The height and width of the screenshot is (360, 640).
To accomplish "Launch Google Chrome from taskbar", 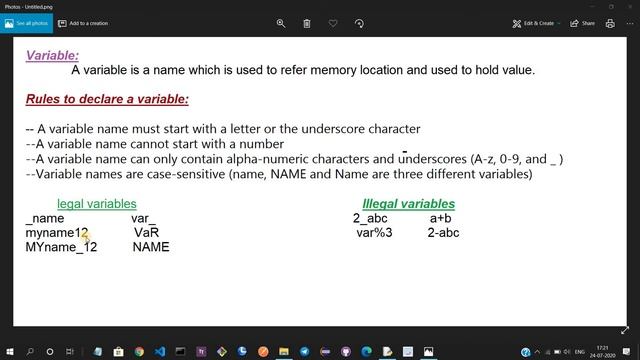I will (x=139, y=351).
